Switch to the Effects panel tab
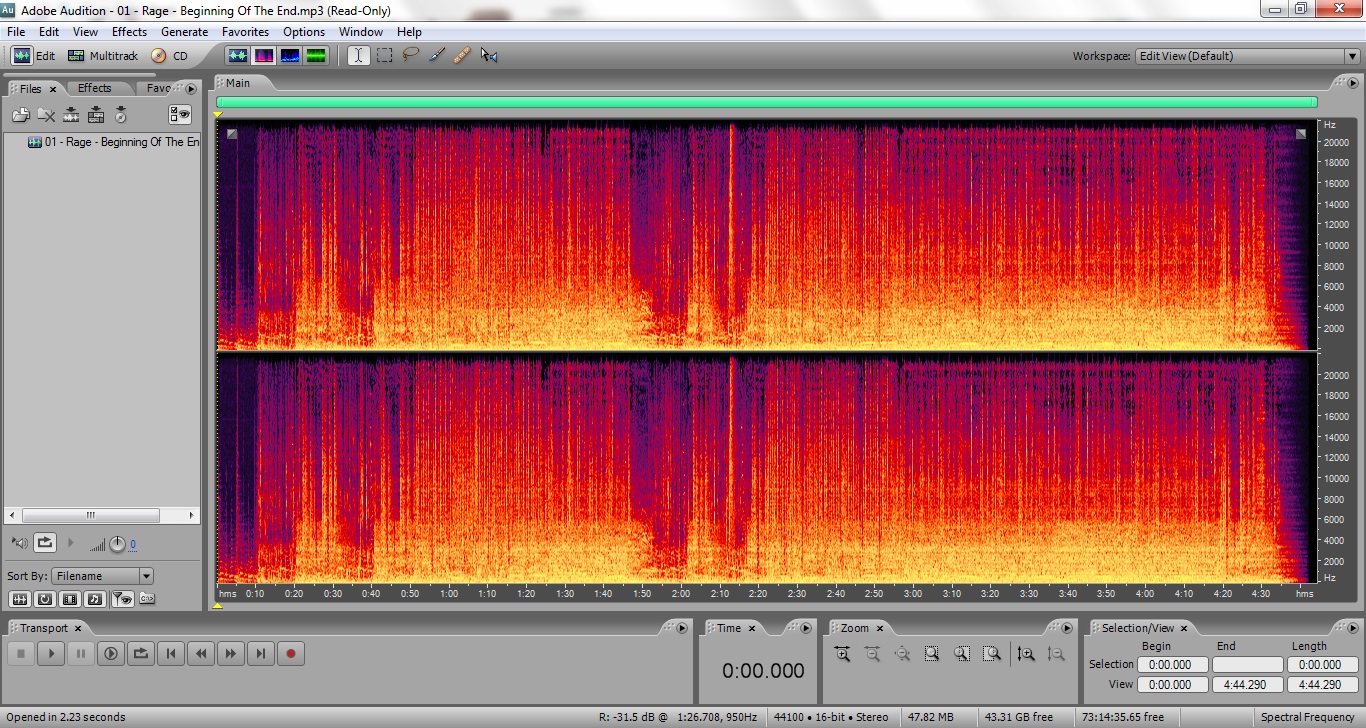Image resolution: width=1366 pixels, height=728 pixels. click(95, 88)
